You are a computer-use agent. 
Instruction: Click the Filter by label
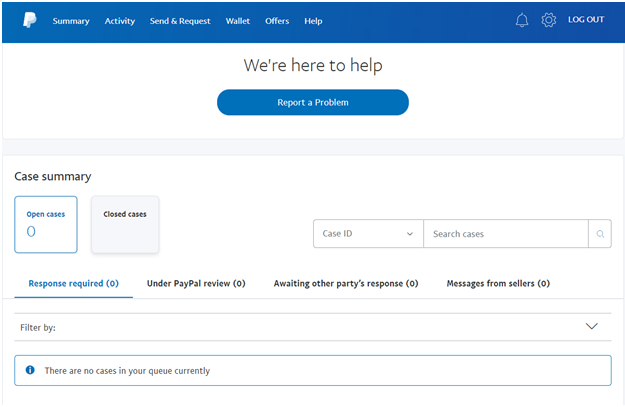pos(38,328)
